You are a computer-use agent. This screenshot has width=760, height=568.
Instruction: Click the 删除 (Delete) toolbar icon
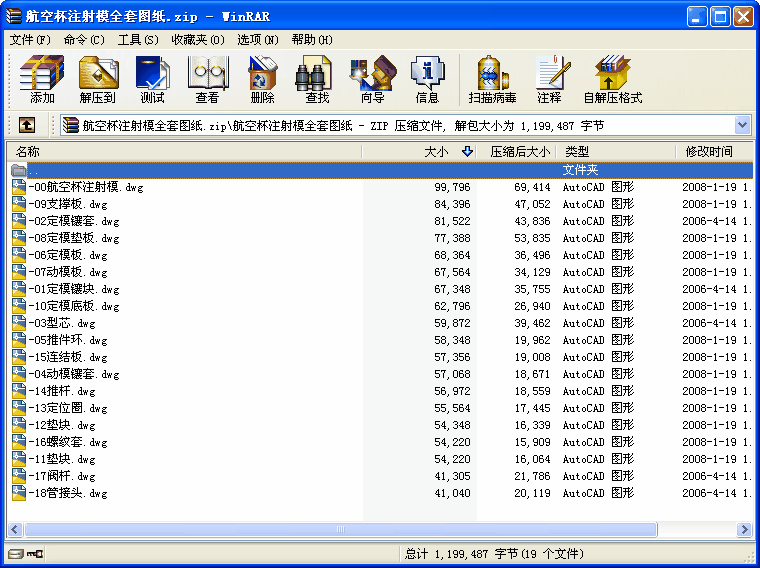click(262, 79)
